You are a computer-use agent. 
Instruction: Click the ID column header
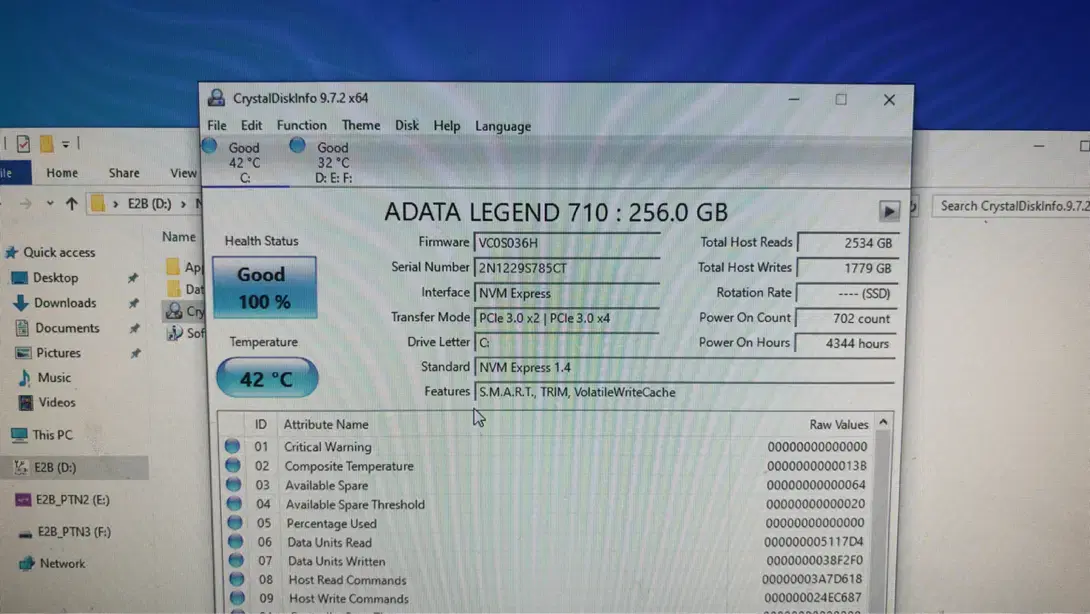pyautogui.click(x=261, y=424)
